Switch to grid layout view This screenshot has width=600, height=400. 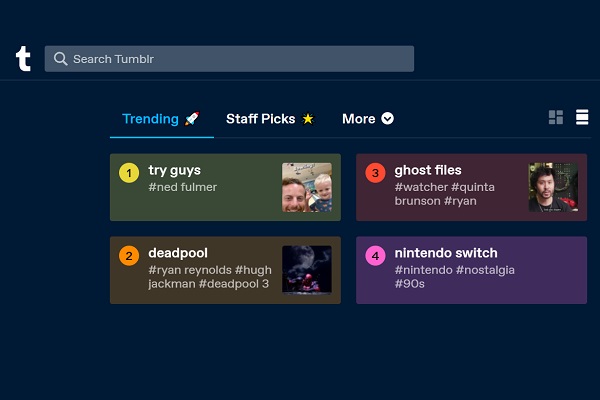coord(556,117)
